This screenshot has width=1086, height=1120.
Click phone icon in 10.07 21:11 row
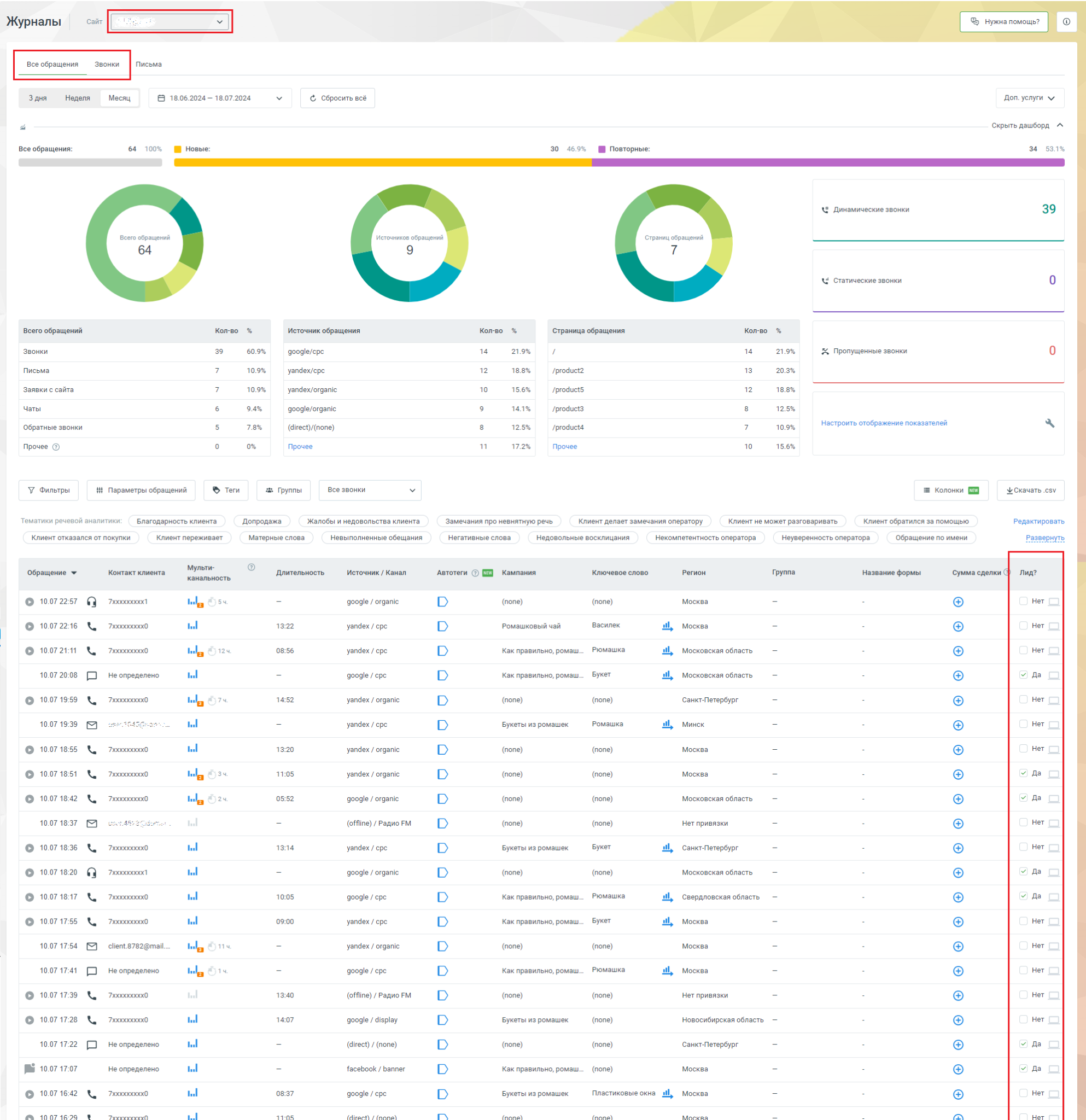91,651
